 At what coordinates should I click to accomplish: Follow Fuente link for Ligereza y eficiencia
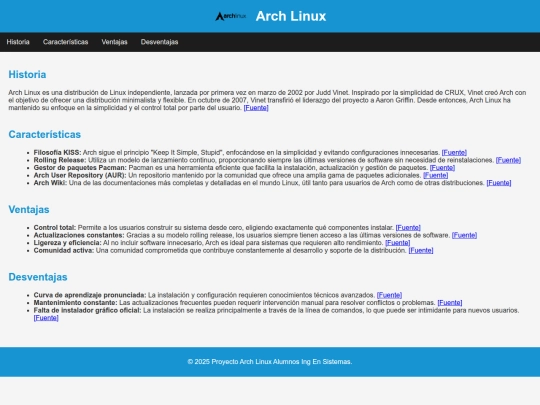tap(397, 243)
